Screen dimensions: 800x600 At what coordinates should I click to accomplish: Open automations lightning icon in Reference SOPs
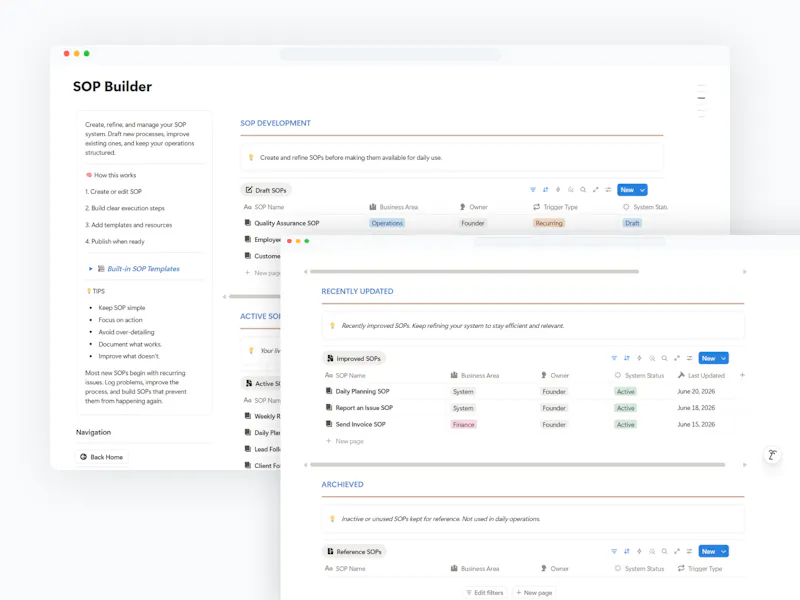click(x=639, y=552)
